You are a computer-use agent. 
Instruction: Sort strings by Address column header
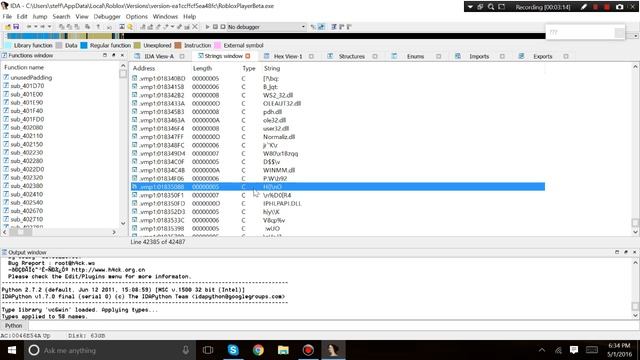[144, 68]
